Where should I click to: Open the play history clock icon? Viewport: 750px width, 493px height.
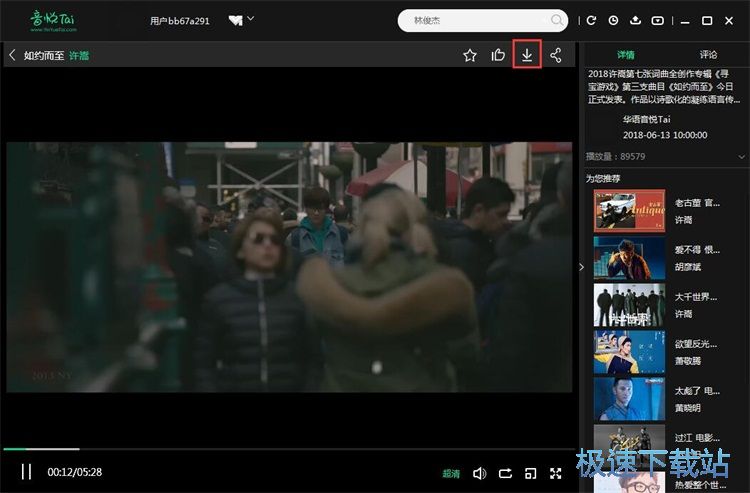613,21
